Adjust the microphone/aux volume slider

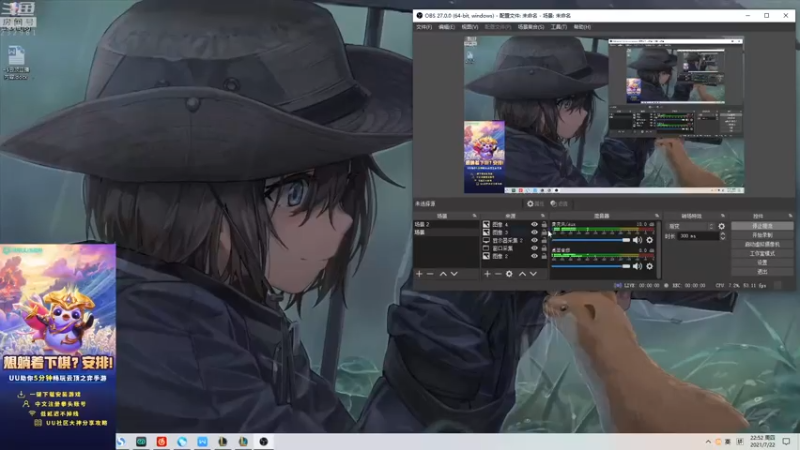tap(591, 240)
